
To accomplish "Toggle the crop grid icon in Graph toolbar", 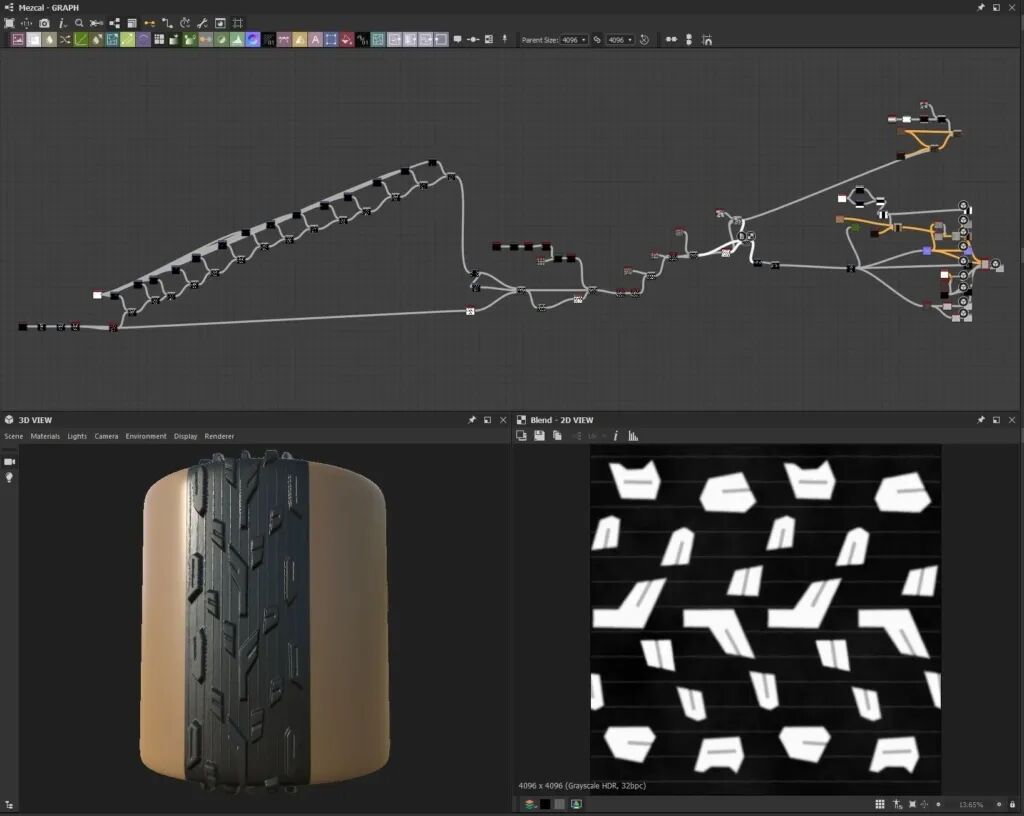I will [x=238, y=23].
